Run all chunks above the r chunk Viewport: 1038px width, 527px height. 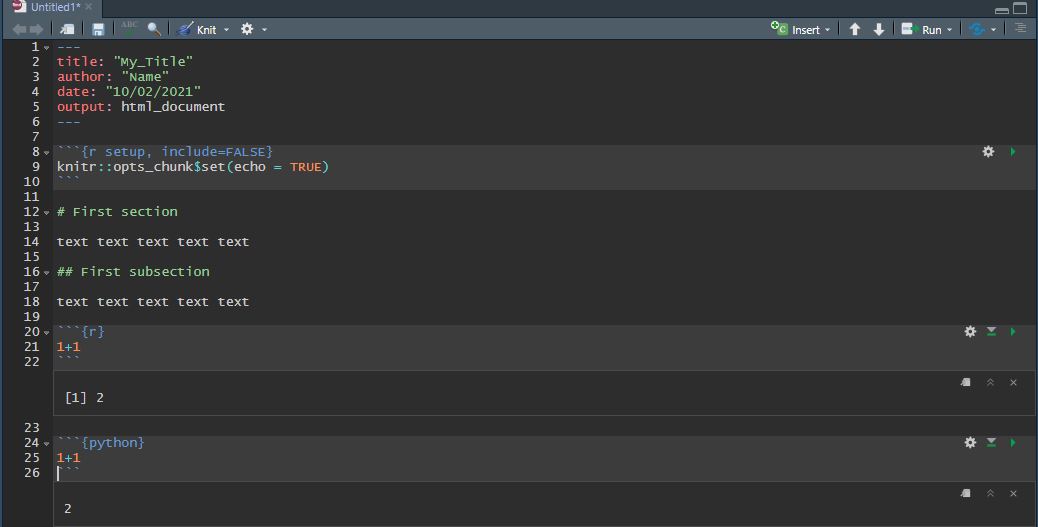pyautogui.click(x=991, y=331)
